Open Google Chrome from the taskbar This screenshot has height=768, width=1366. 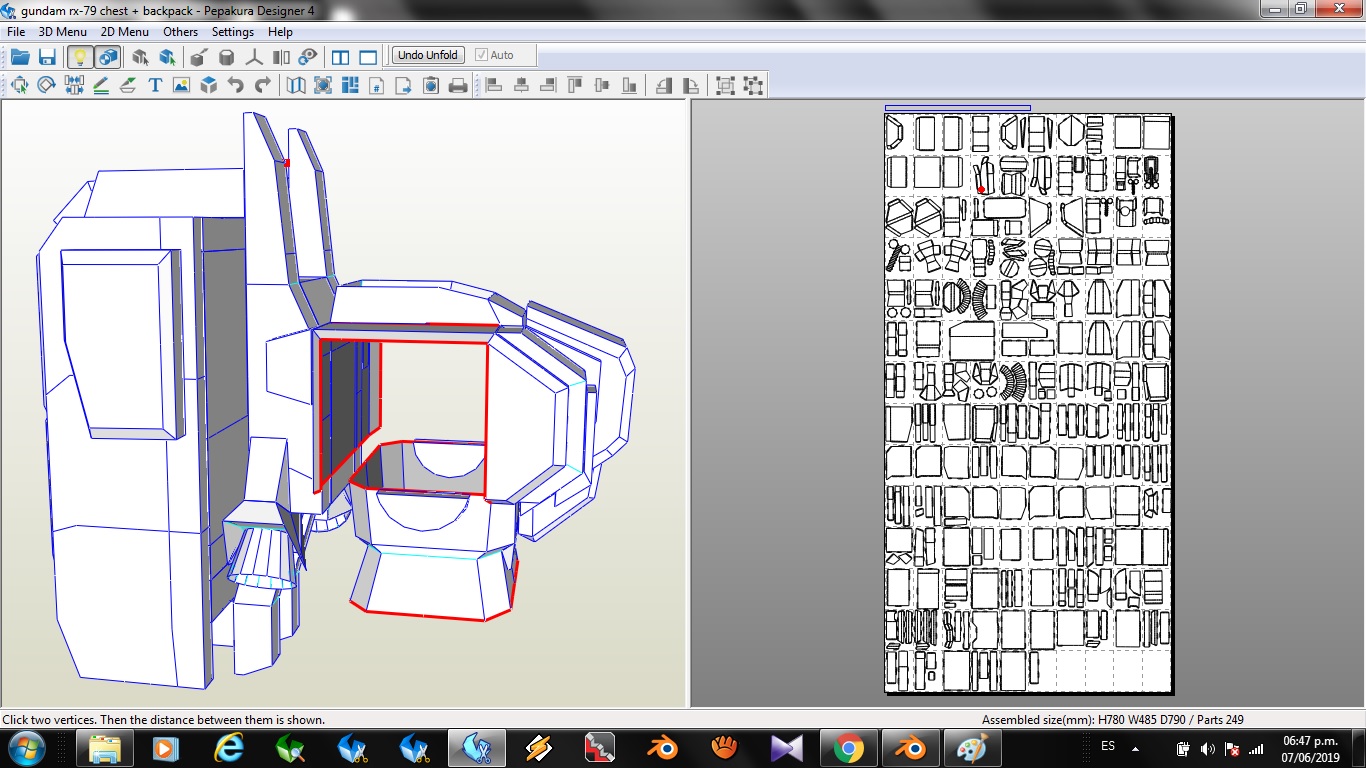(x=849, y=748)
